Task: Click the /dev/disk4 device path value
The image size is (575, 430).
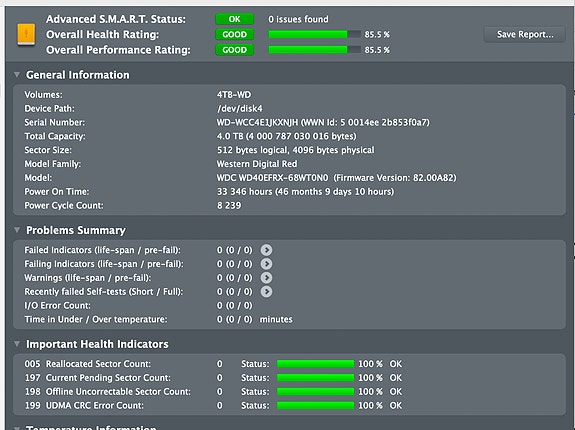Action: 239,109
